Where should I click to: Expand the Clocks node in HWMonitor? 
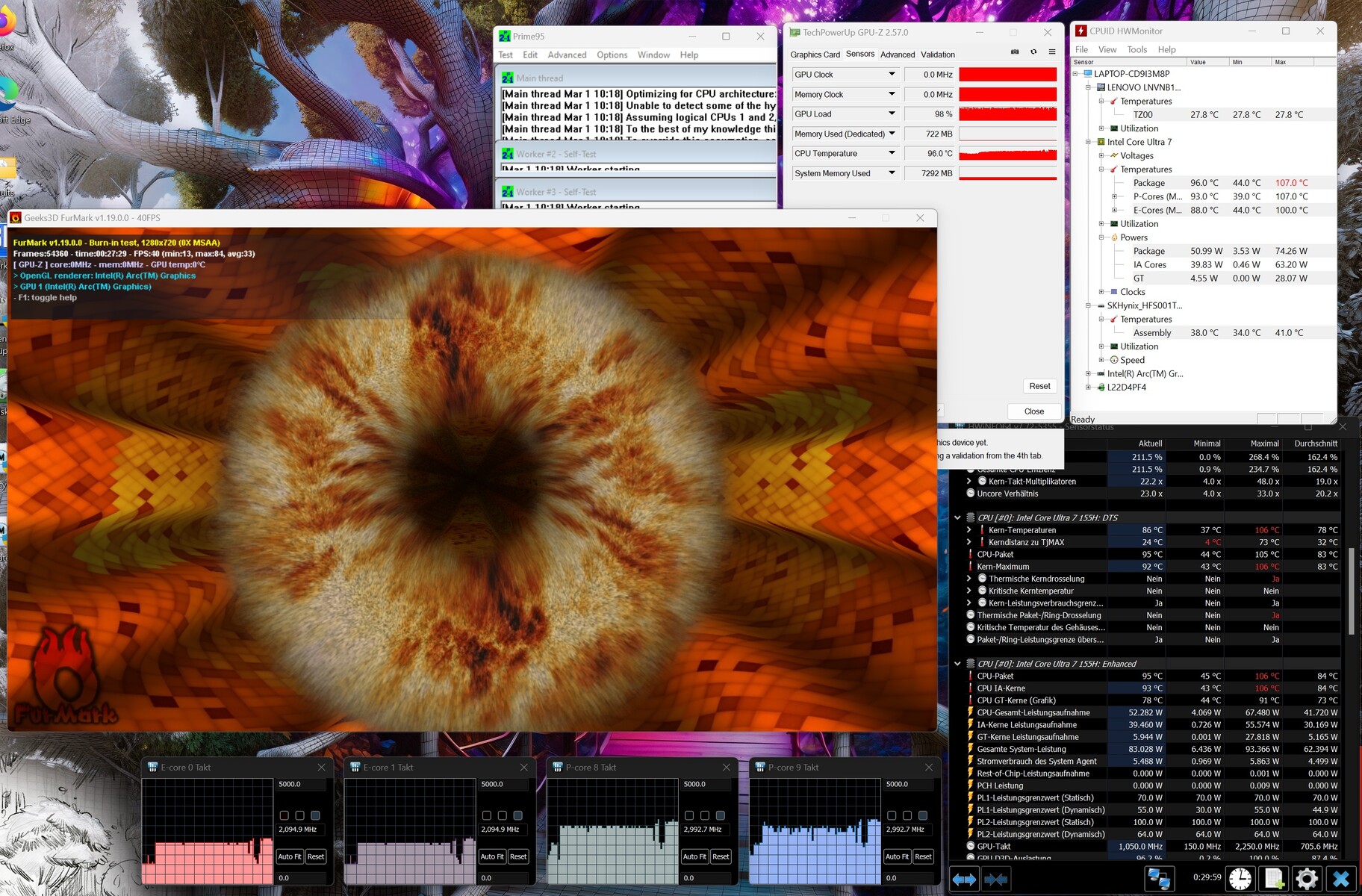click(1101, 292)
